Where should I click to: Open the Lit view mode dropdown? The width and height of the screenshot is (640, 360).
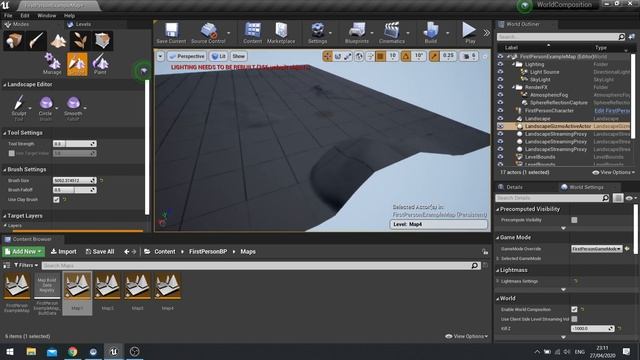pos(219,56)
